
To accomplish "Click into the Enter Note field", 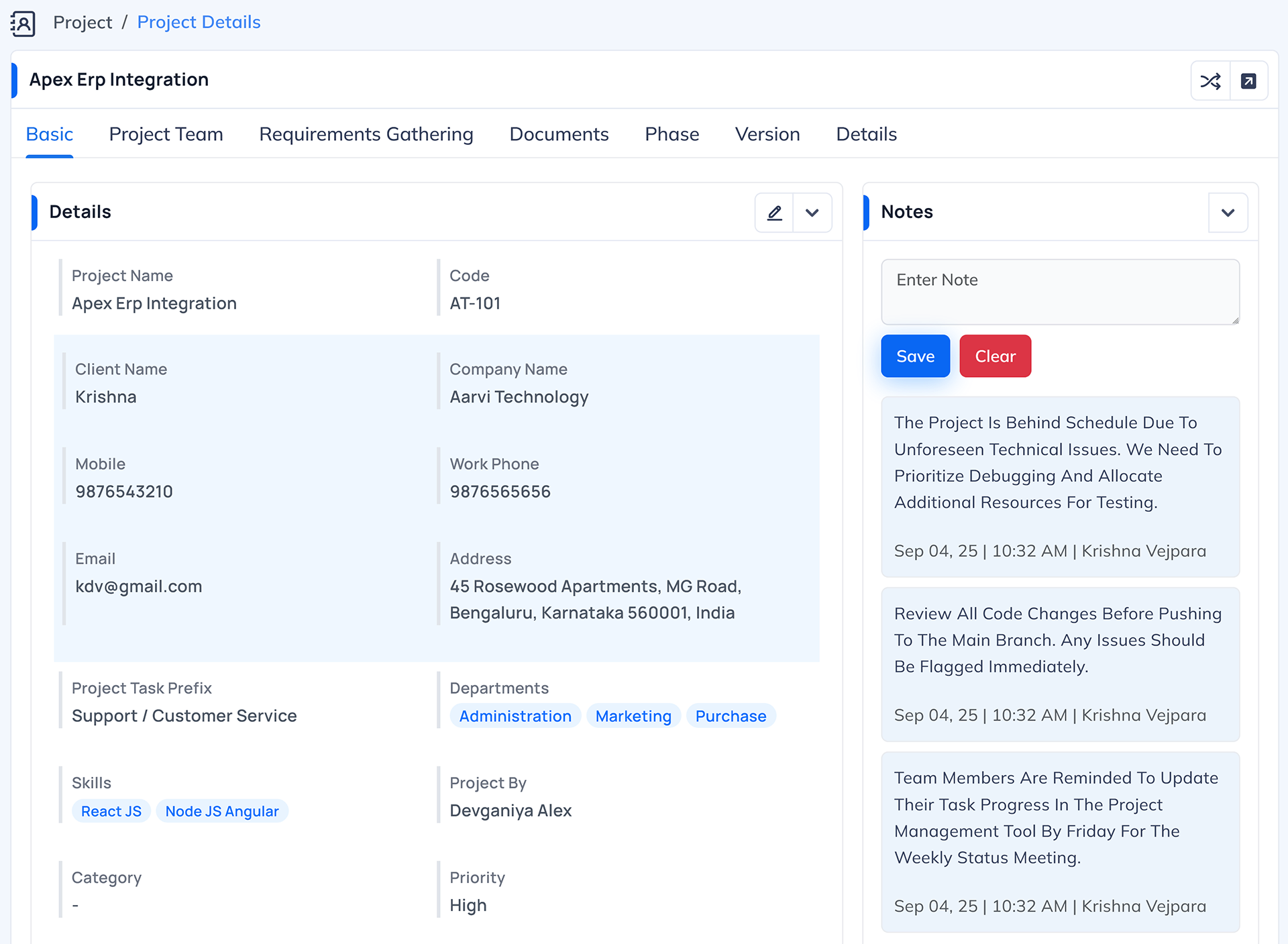I will (1060, 292).
